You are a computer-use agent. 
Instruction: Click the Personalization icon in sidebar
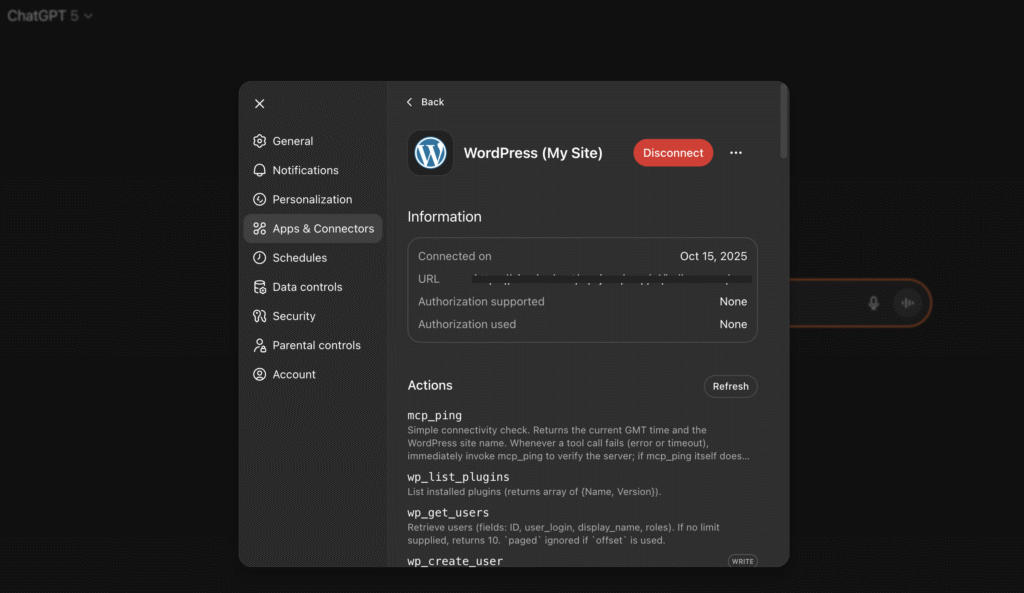pyautogui.click(x=260, y=199)
